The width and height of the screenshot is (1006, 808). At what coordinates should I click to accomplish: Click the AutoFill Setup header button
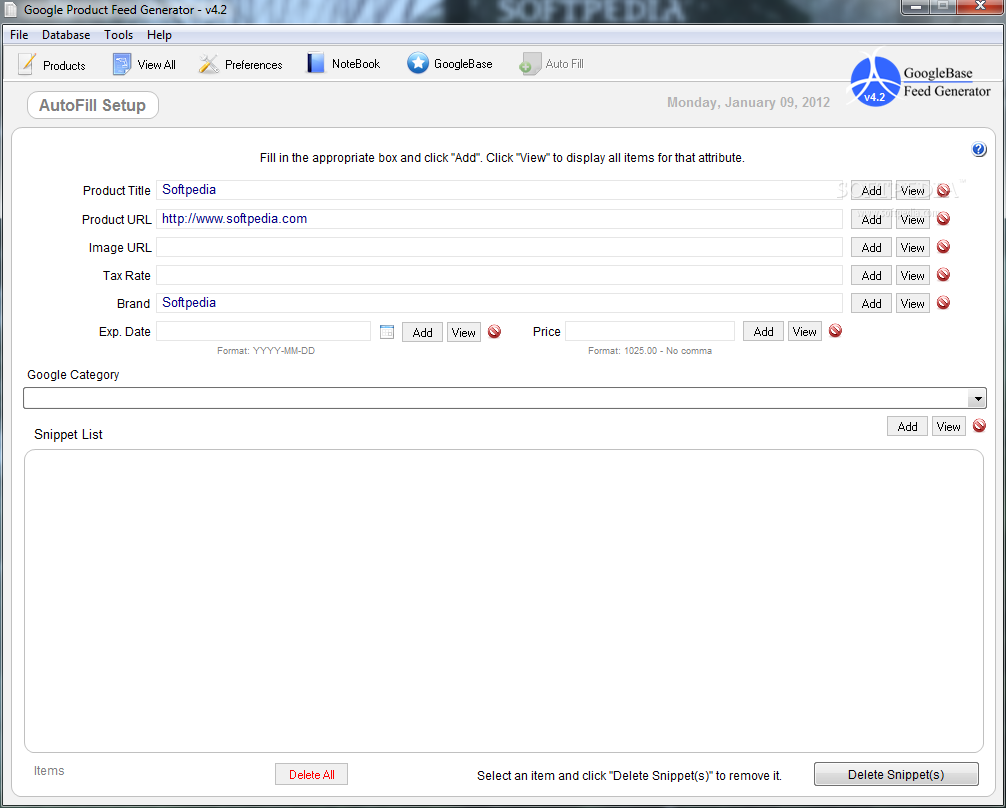pos(92,105)
